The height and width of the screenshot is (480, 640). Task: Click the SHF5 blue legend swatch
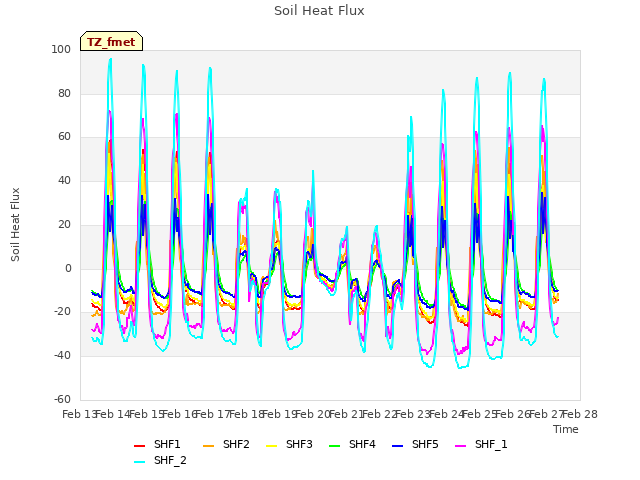(398, 446)
